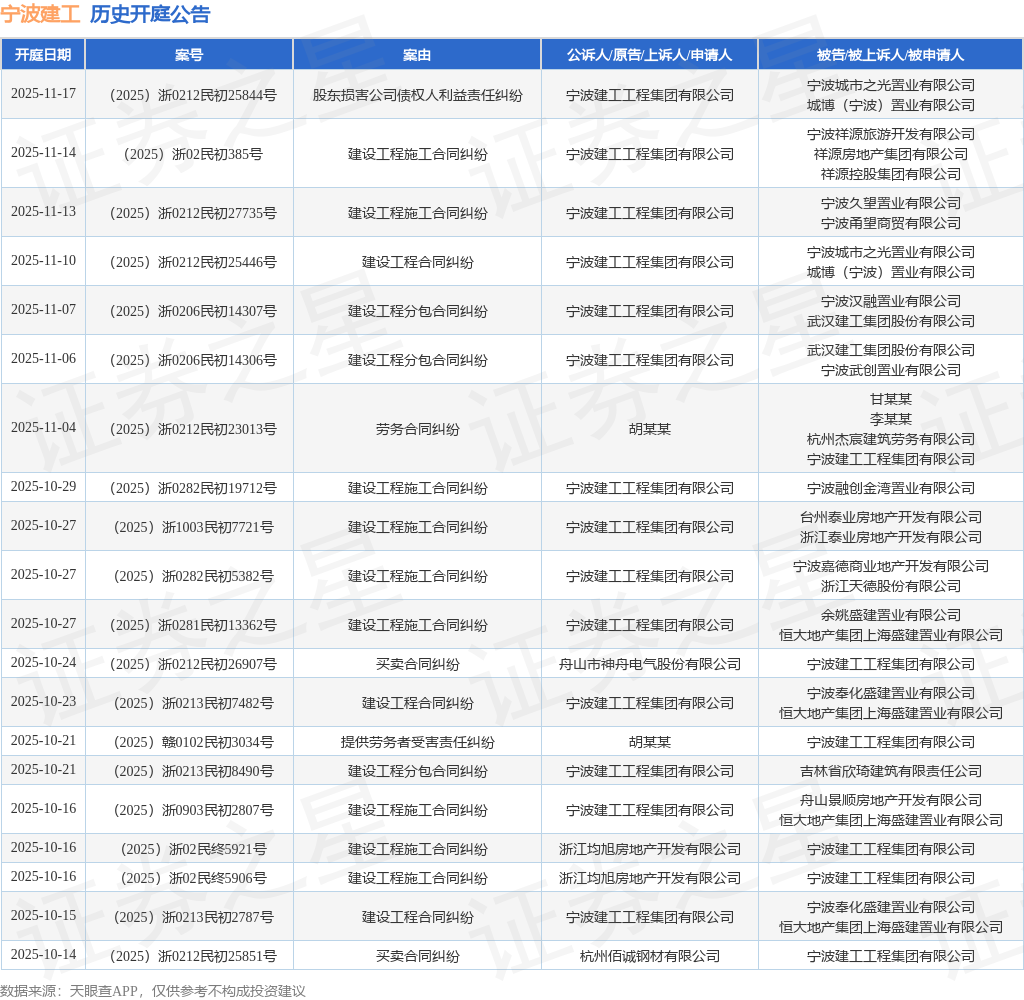Screen dimensions: 1024x1000
Task: Click defendant 宁波久望置业有限公司
Action: 891,203
